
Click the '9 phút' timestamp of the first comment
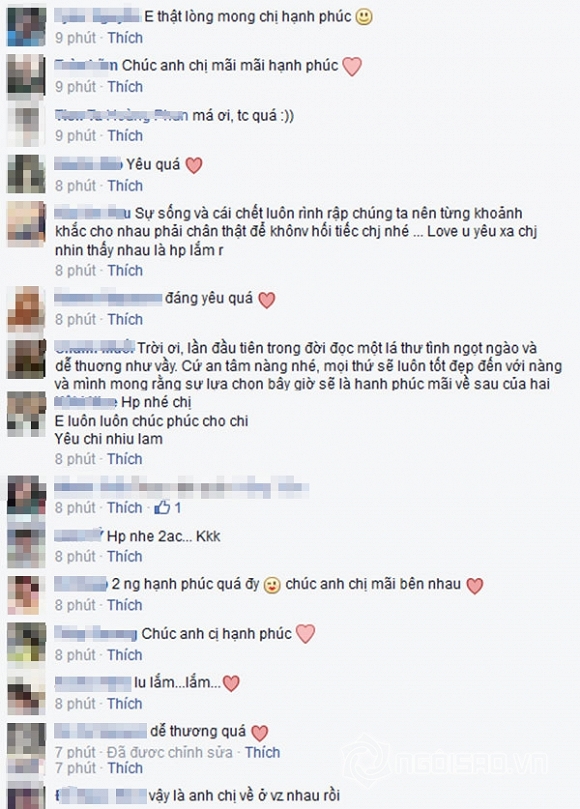tap(76, 38)
